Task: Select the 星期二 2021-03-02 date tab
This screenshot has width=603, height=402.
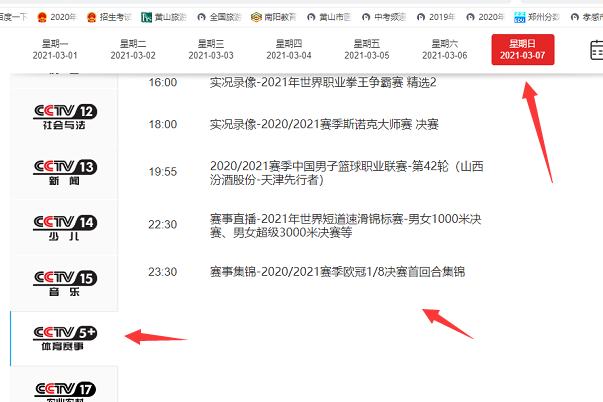Action: click(133, 50)
